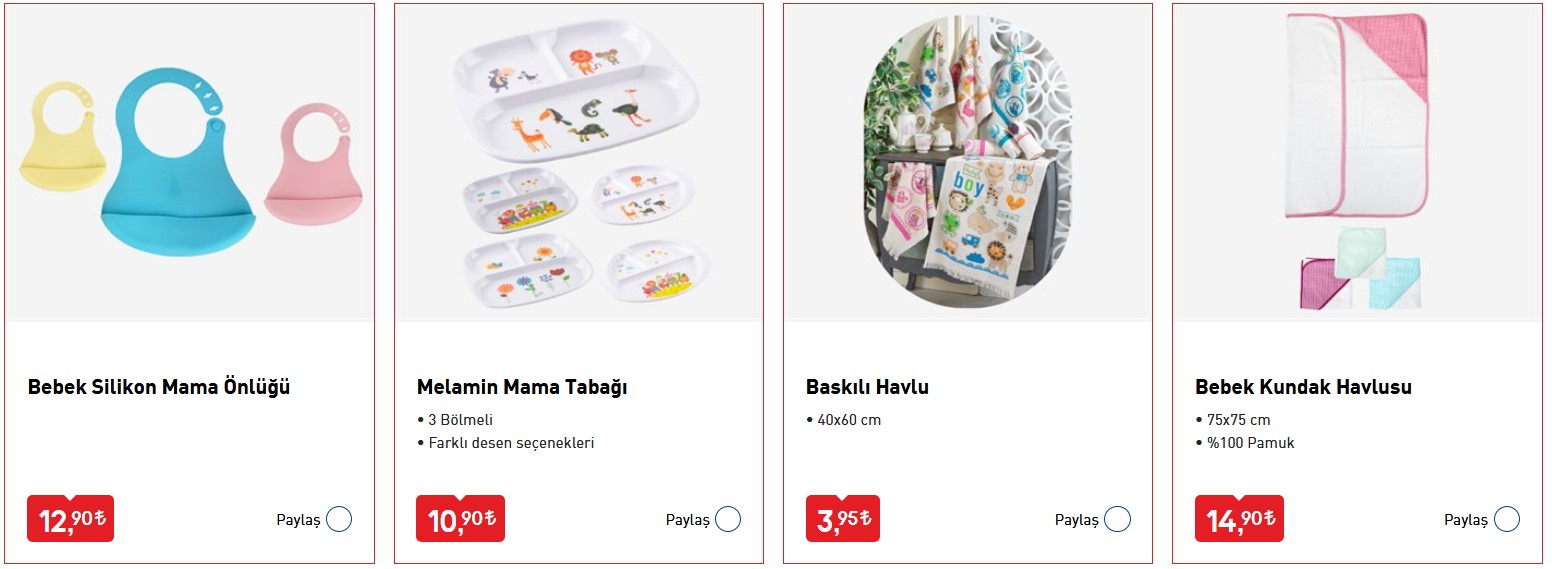Click the share circle icon for Baskılı Havlu
1552x569 pixels.
coord(1117,520)
